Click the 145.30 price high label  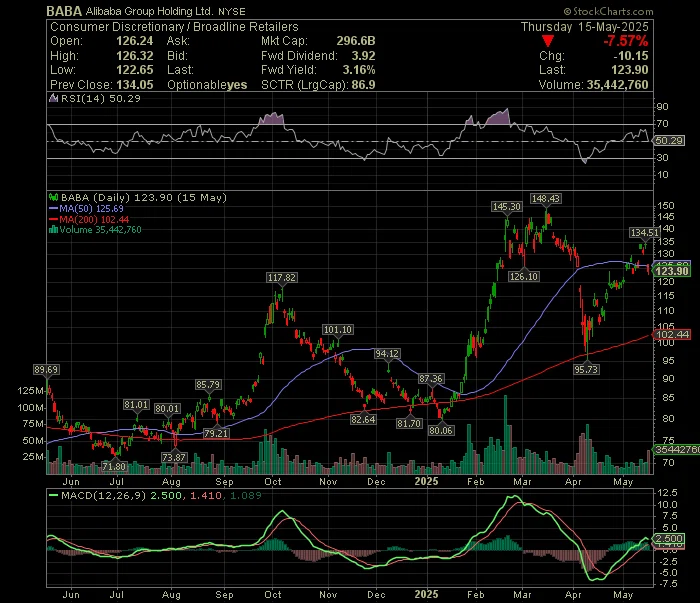point(506,207)
